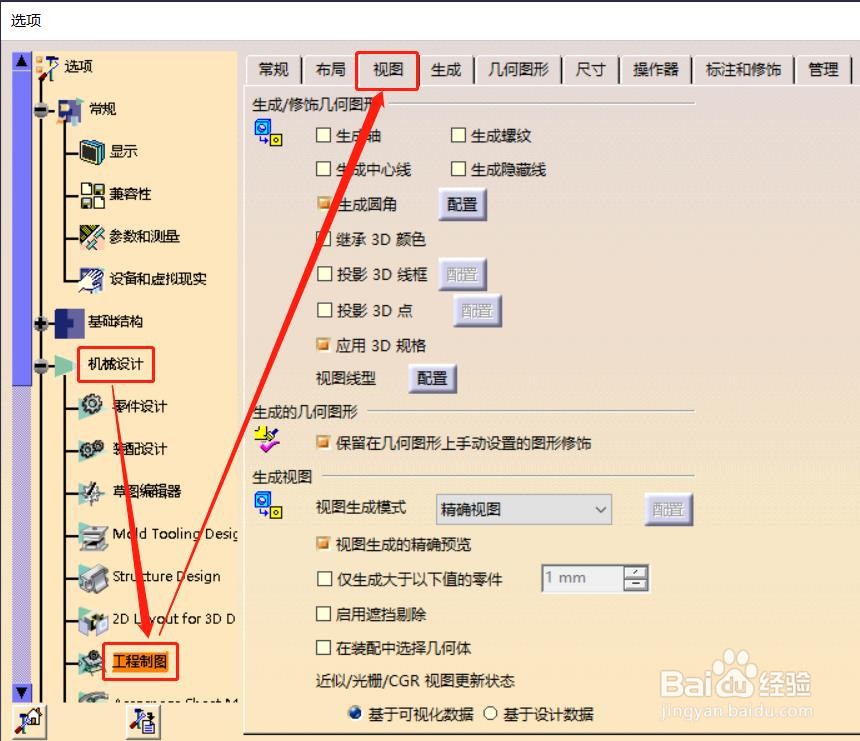Increase the 1 mm value with the stepper
Viewport: 860px width, 741px height.
[x=637, y=573]
